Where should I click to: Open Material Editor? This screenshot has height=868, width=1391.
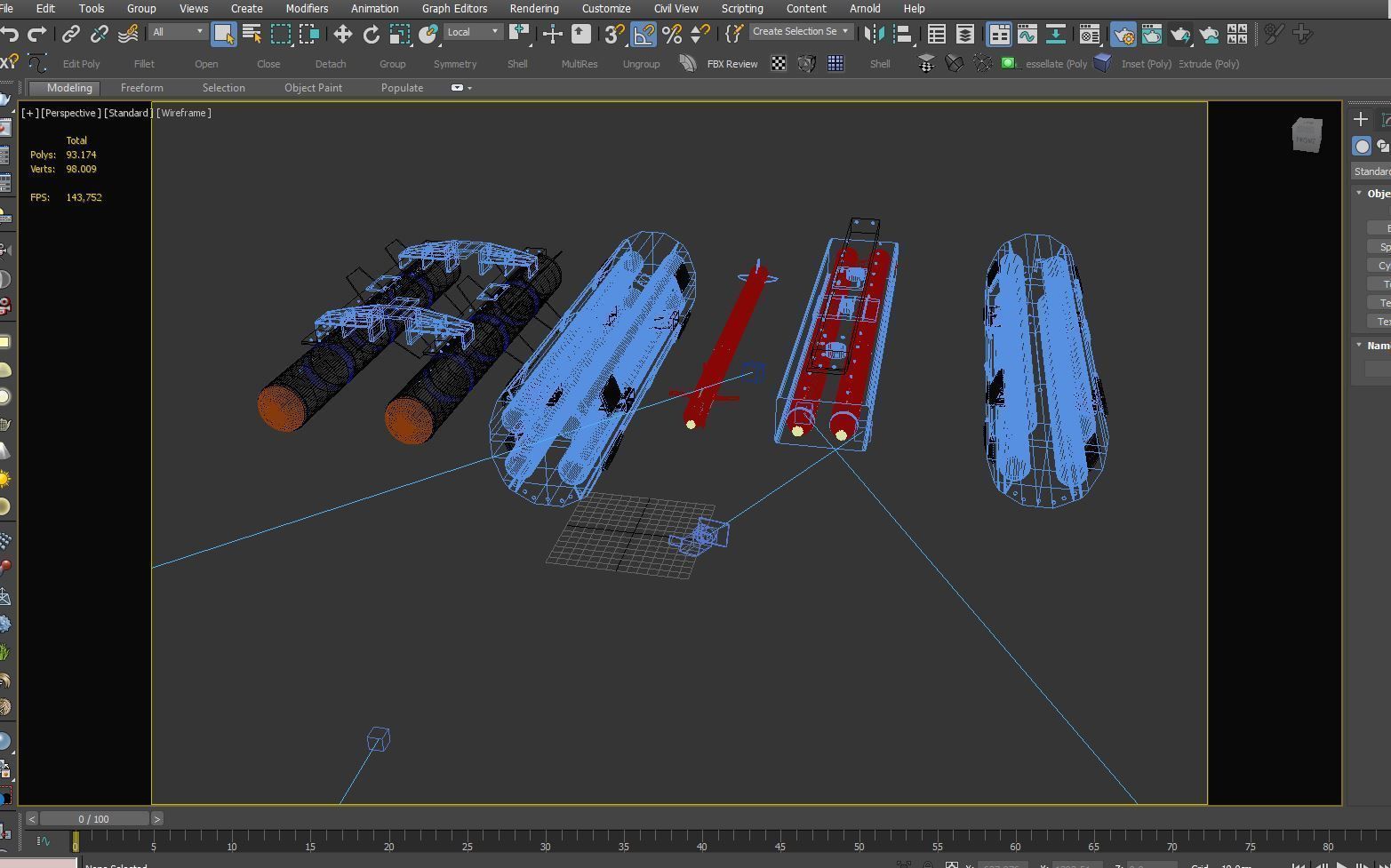1089,34
